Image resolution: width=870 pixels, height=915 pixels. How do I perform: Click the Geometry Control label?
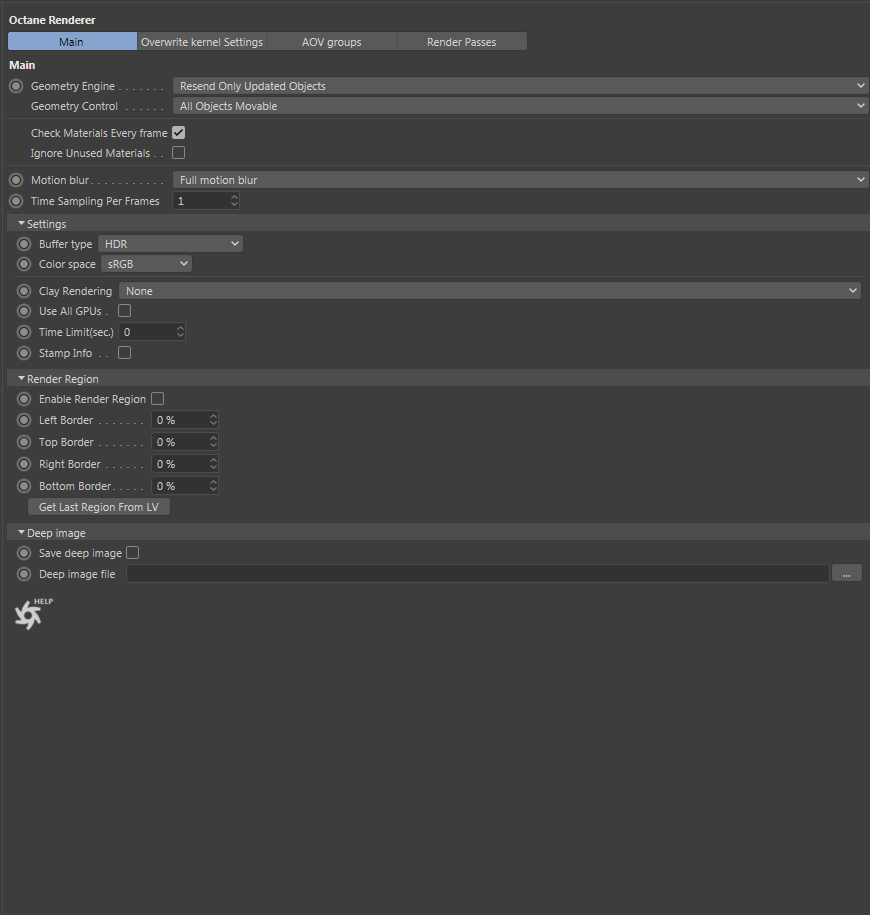(74, 106)
